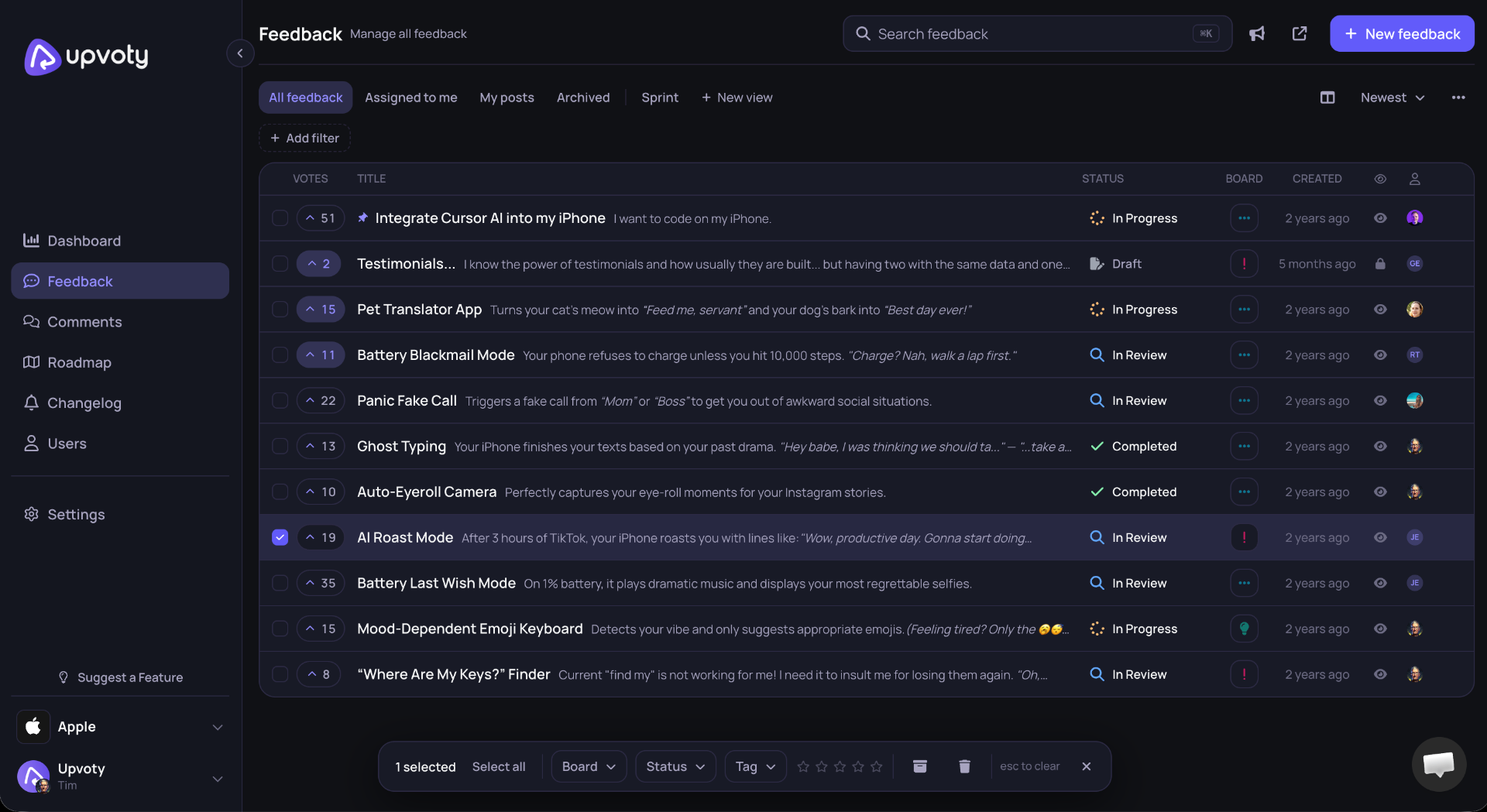Open Settings in the sidebar
1487x812 pixels.
pos(120,515)
